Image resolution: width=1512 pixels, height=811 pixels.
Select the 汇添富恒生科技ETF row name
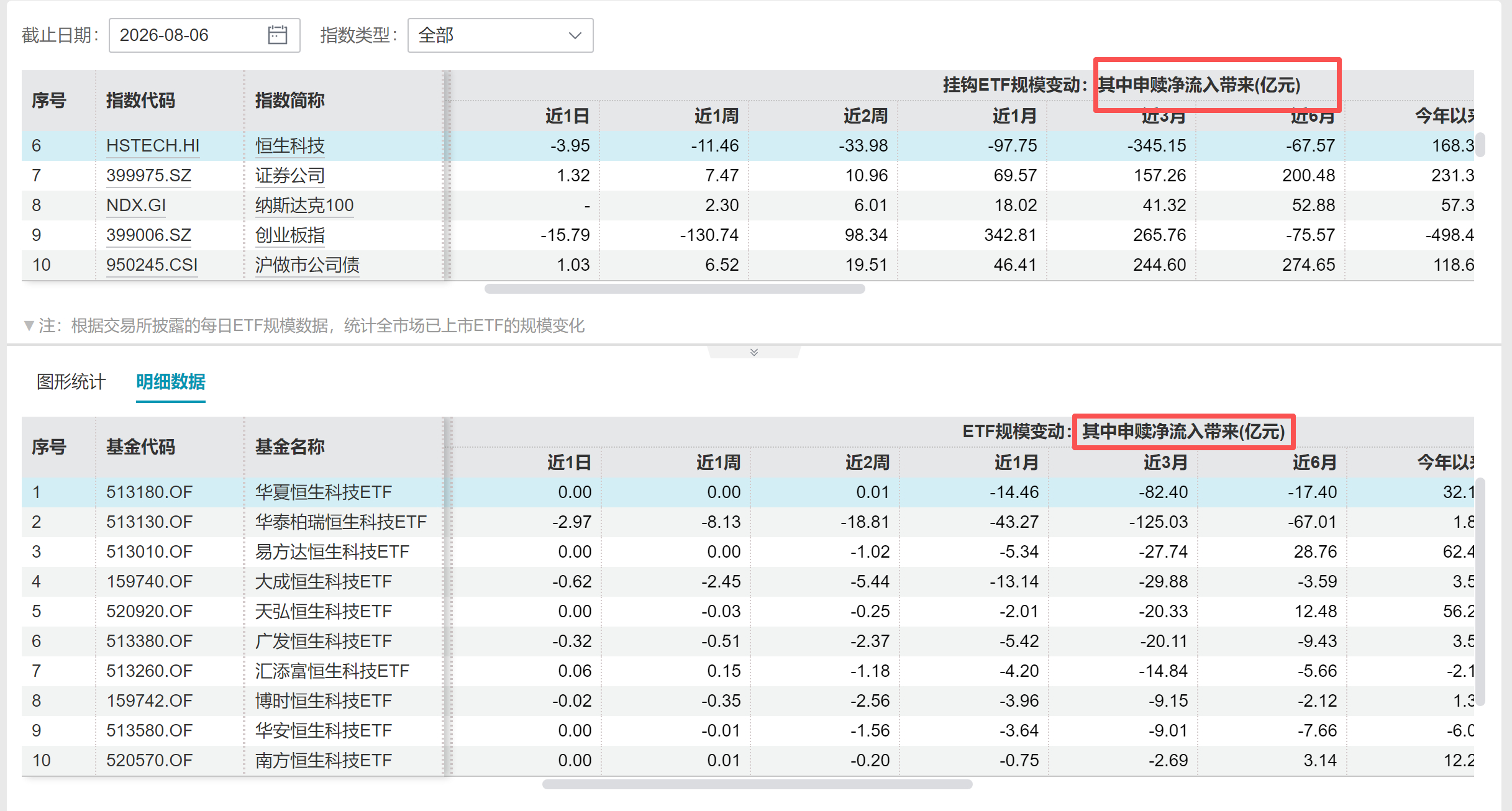332,671
